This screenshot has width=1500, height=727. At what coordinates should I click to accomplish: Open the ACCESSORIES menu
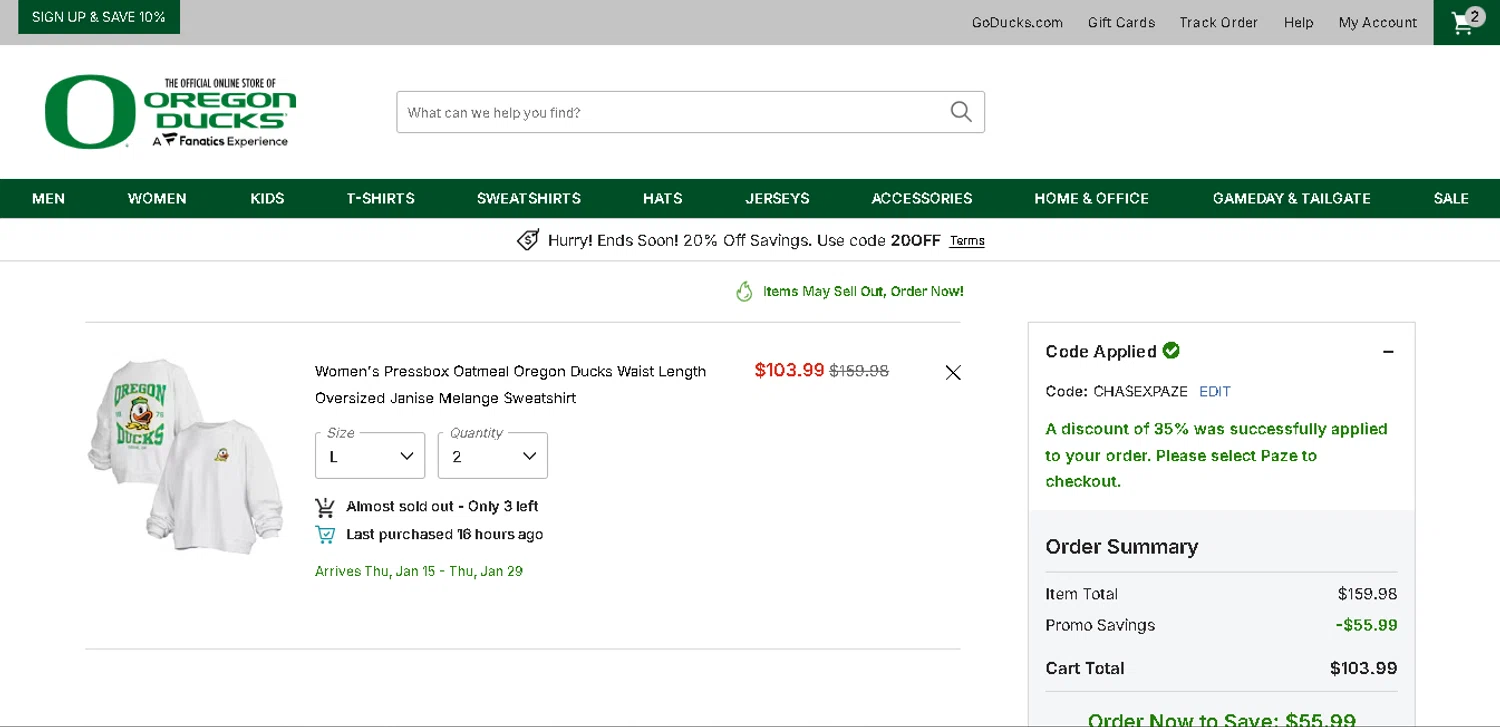pos(922,198)
